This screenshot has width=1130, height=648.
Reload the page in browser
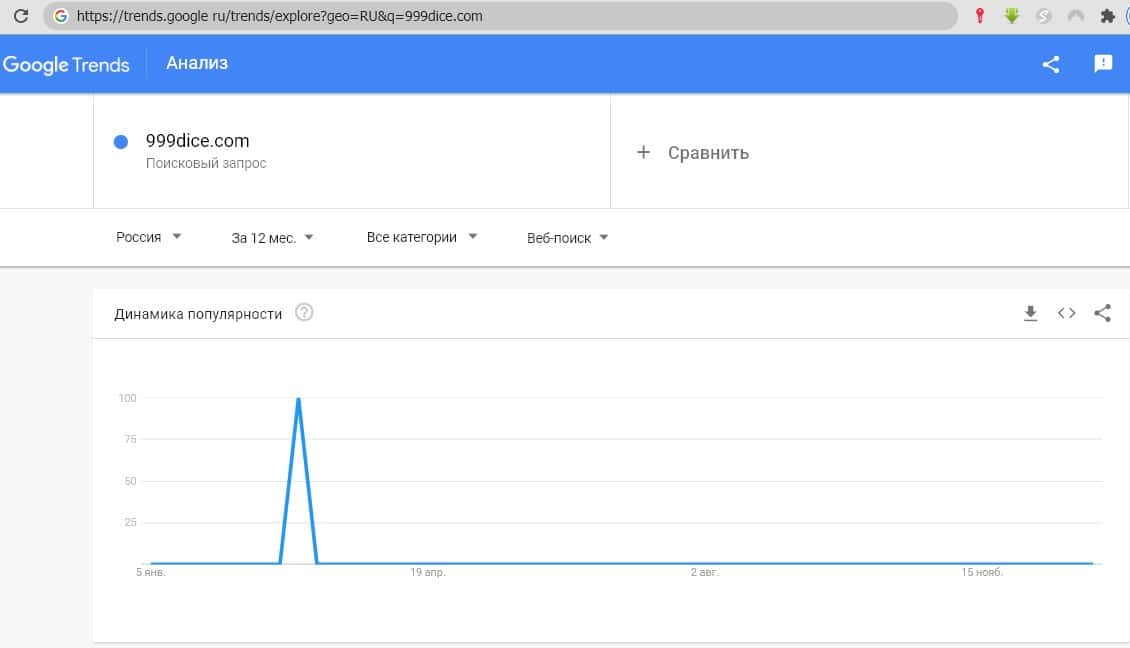pyautogui.click(x=20, y=16)
